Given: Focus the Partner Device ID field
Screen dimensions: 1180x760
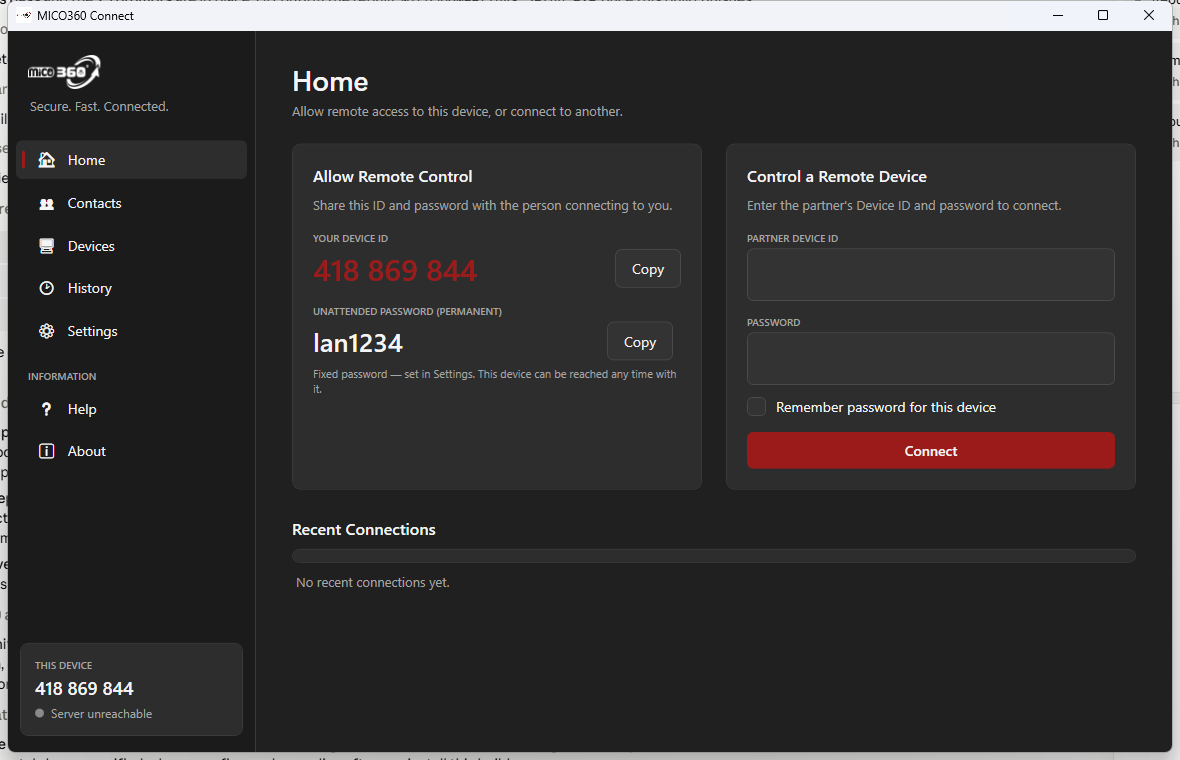Looking at the screenshot, I should [930, 275].
